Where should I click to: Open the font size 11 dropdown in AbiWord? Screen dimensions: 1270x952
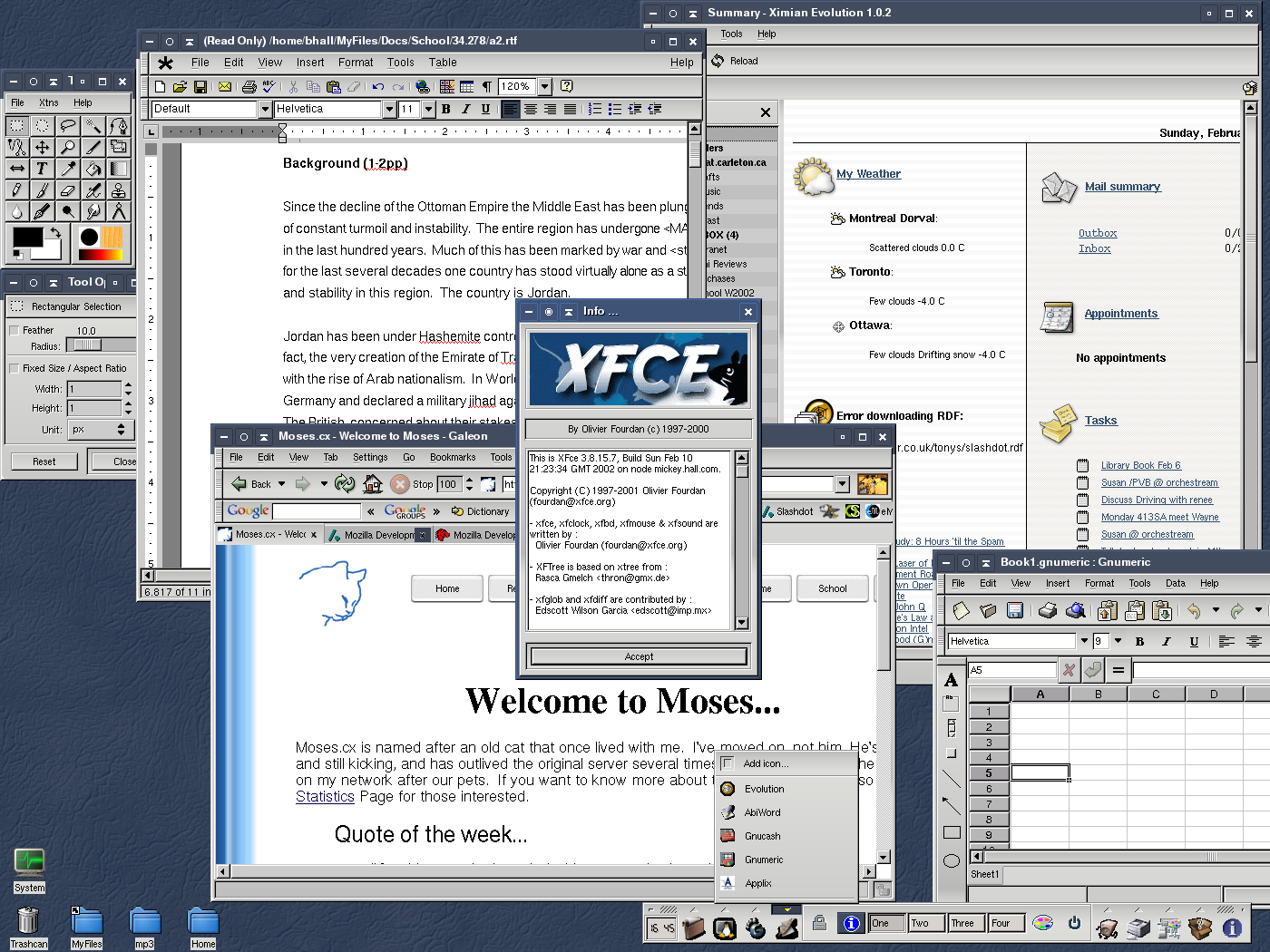(x=427, y=109)
